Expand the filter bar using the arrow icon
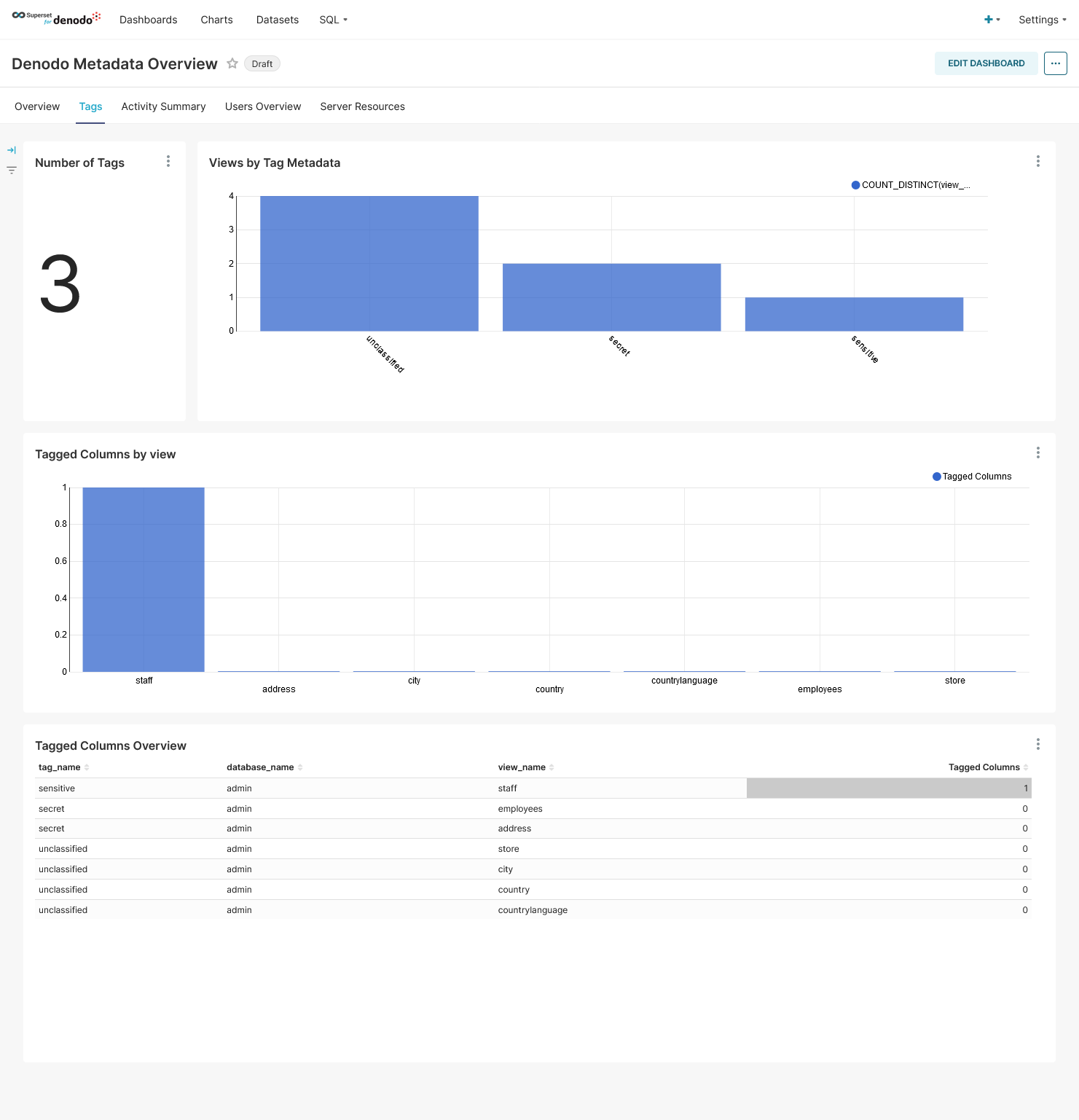The height and width of the screenshot is (1120, 1079). [x=12, y=150]
